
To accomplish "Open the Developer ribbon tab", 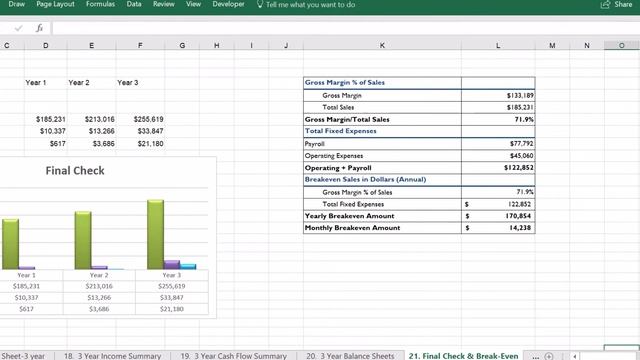I will (229, 4).
